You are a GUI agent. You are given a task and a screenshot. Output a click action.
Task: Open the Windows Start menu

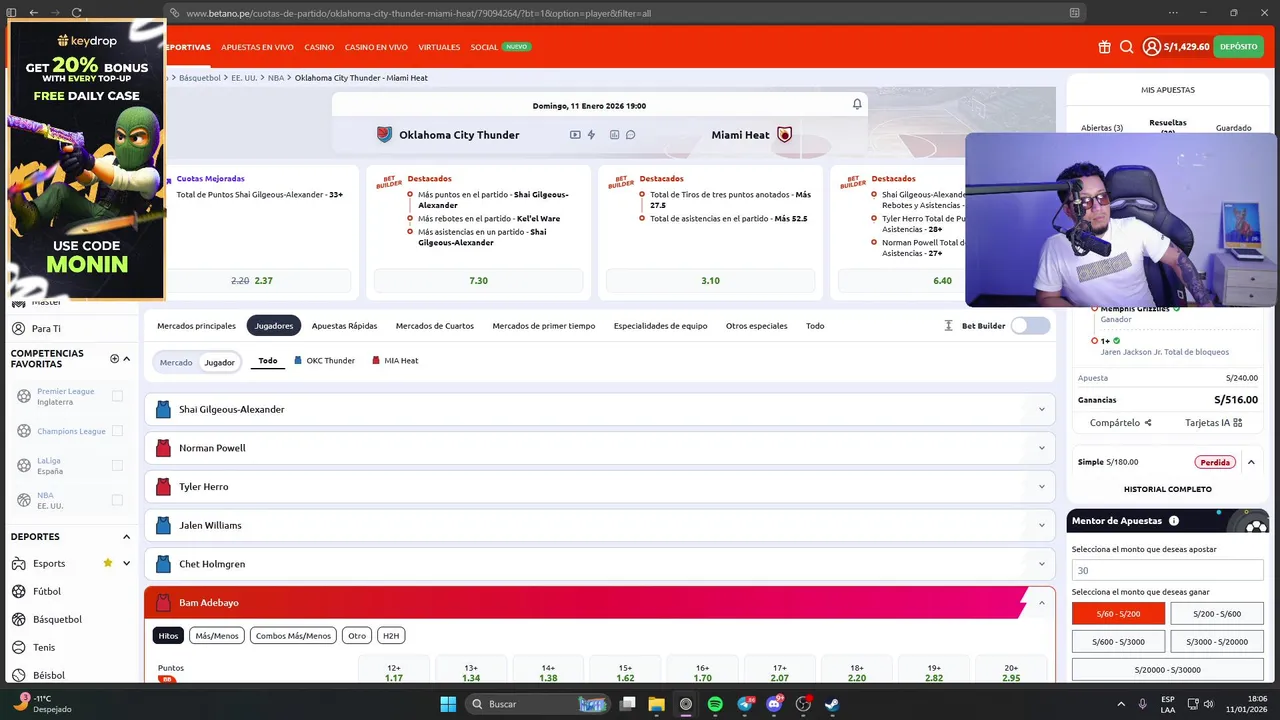coord(448,704)
